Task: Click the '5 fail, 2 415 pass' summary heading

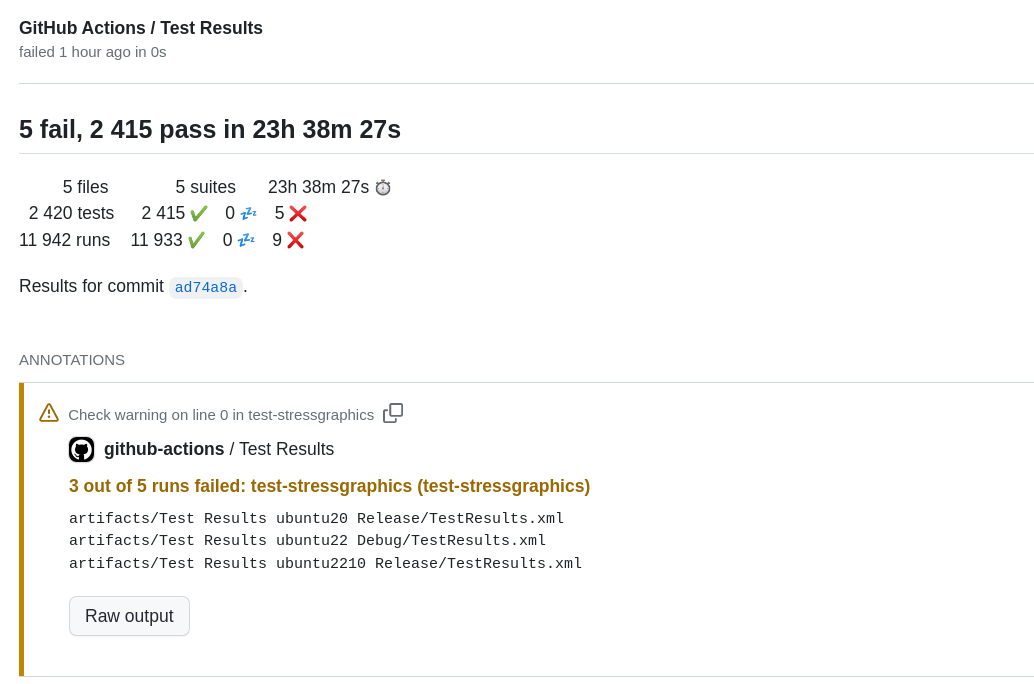Action: coord(210,129)
